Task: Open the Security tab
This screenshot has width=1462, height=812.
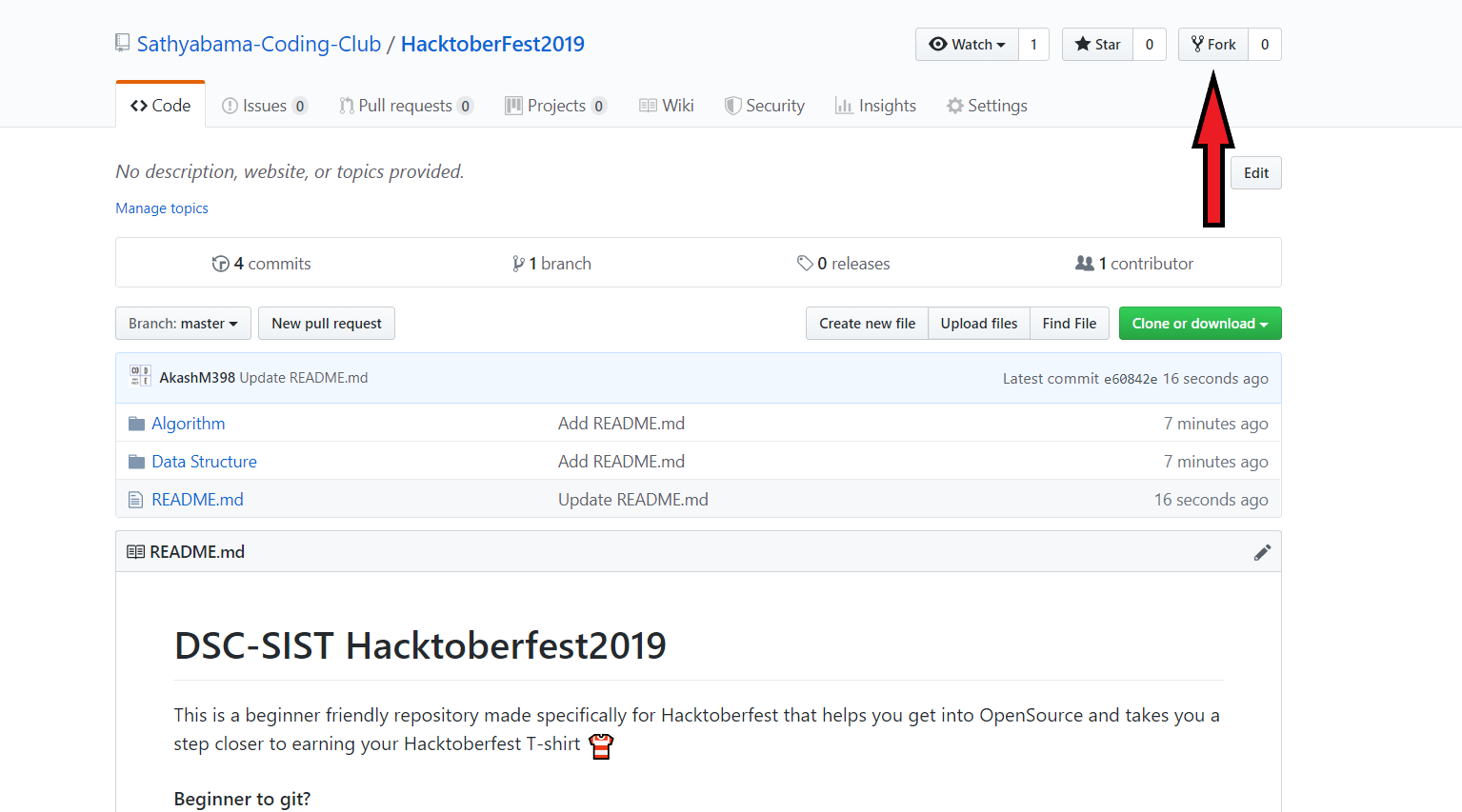Action: (765, 106)
